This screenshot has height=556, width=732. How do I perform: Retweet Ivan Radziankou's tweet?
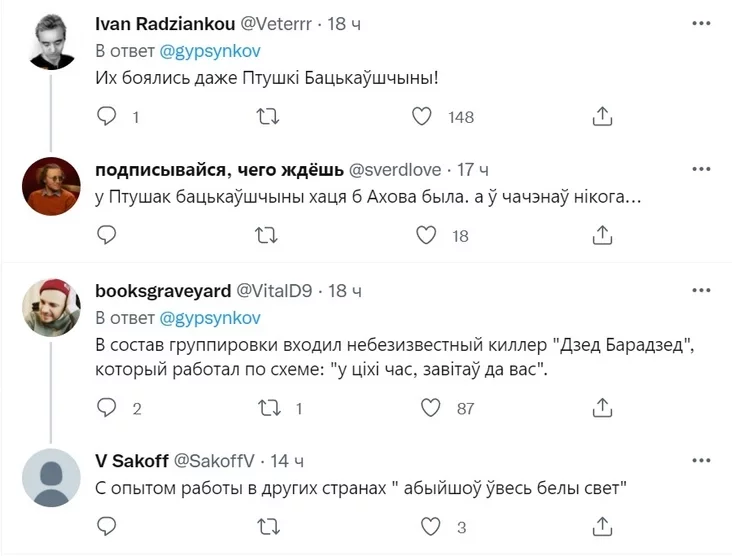(x=268, y=118)
